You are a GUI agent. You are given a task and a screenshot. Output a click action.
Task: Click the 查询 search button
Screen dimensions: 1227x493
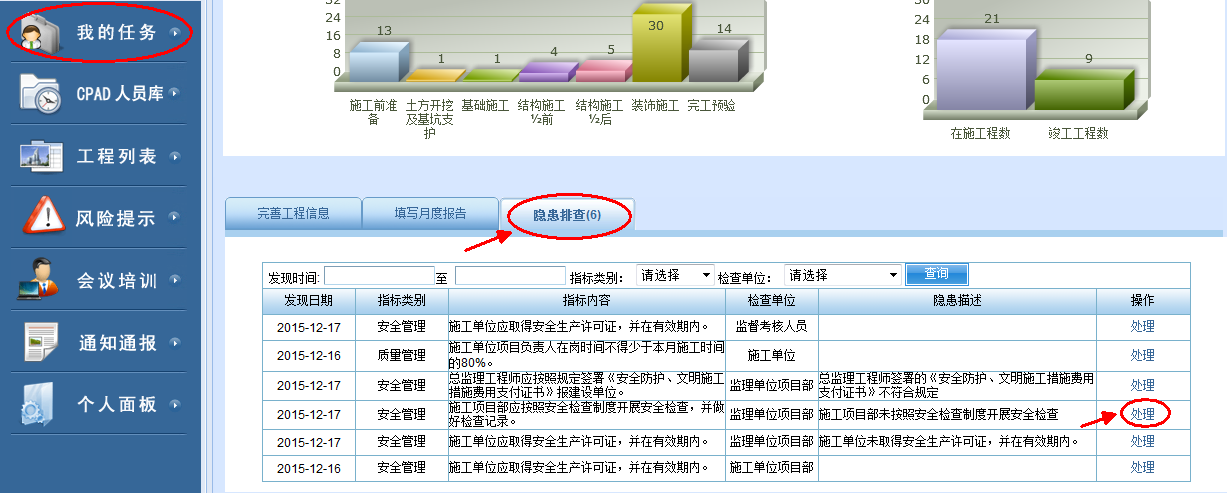(936, 275)
